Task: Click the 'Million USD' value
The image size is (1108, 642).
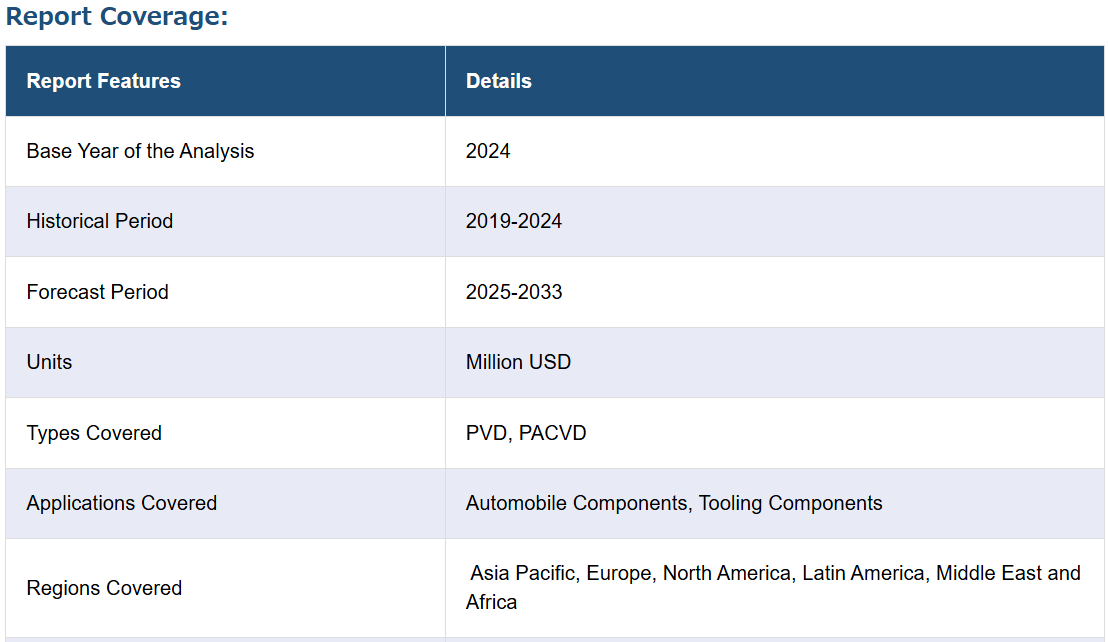Action: pos(518,362)
